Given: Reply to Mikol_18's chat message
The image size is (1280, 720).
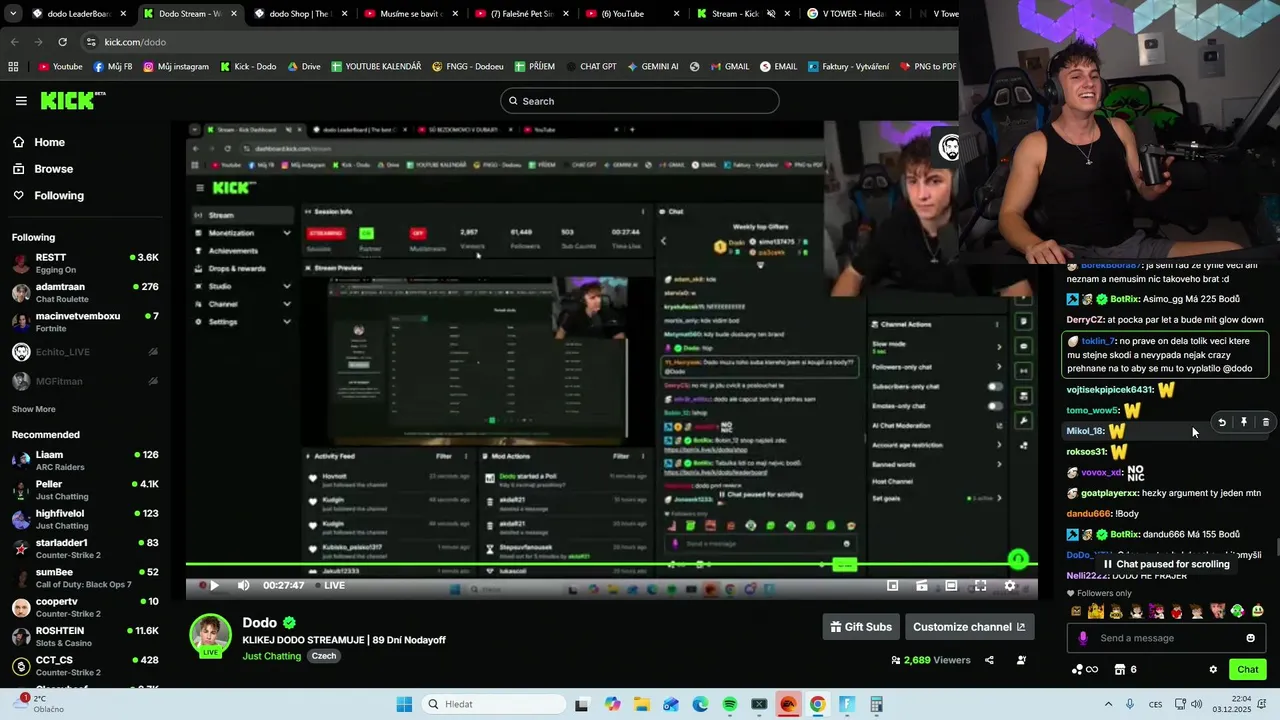Looking at the screenshot, I should [x=1222, y=422].
